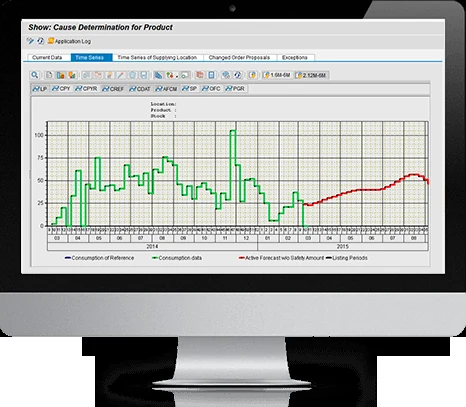
Task: Click the Location: label above the chart
Action: pos(163,104)
